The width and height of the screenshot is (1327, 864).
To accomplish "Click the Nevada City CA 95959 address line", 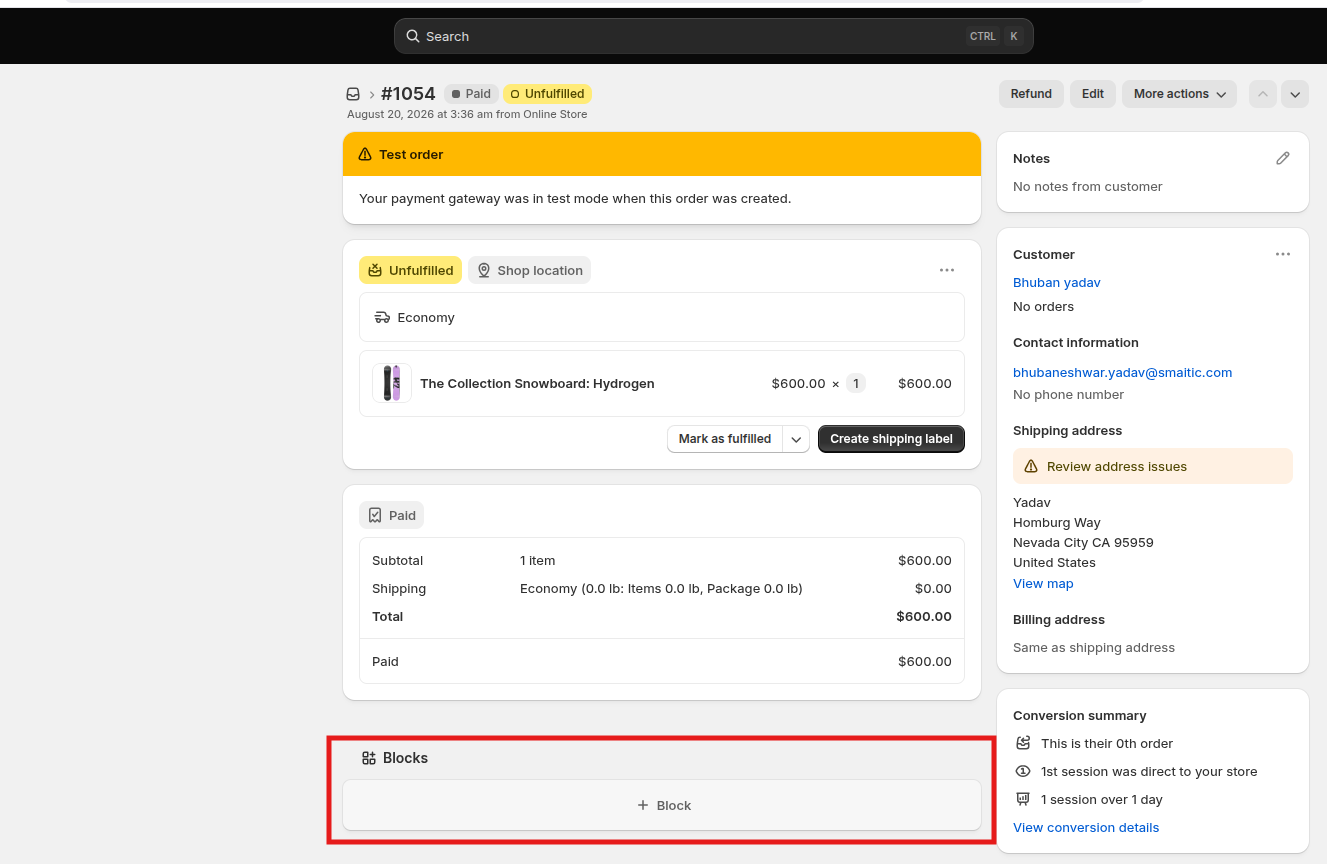I will coord(1083,542).
